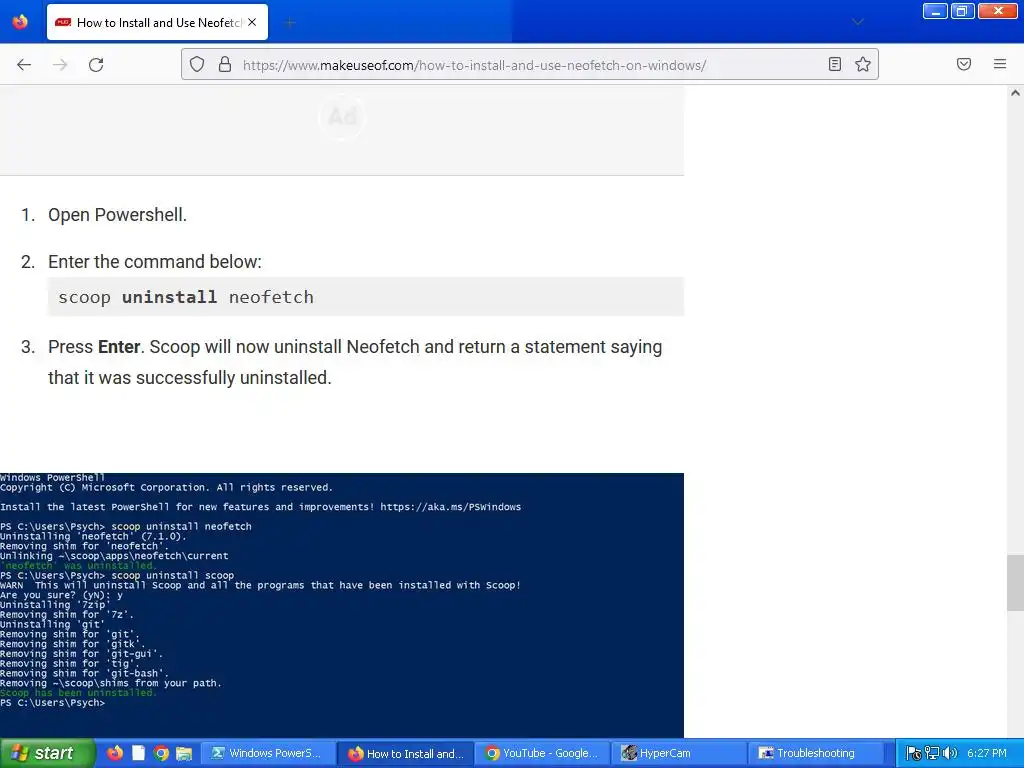Viewport: 1024px width, 768px height.
Task: Click the network connection tray icon
Action: click(932, 753)
